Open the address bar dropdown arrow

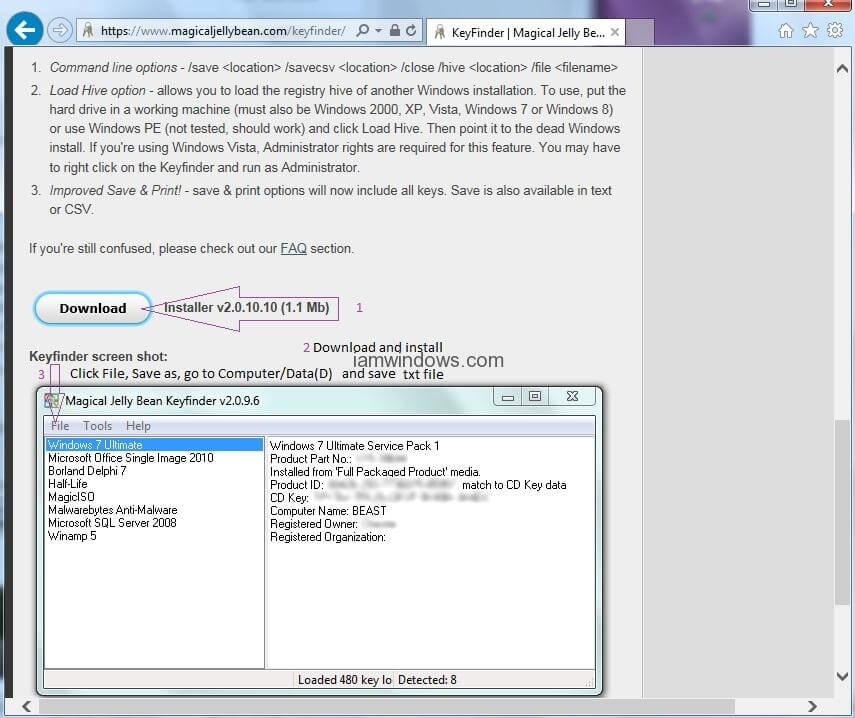tap(378, 31)
